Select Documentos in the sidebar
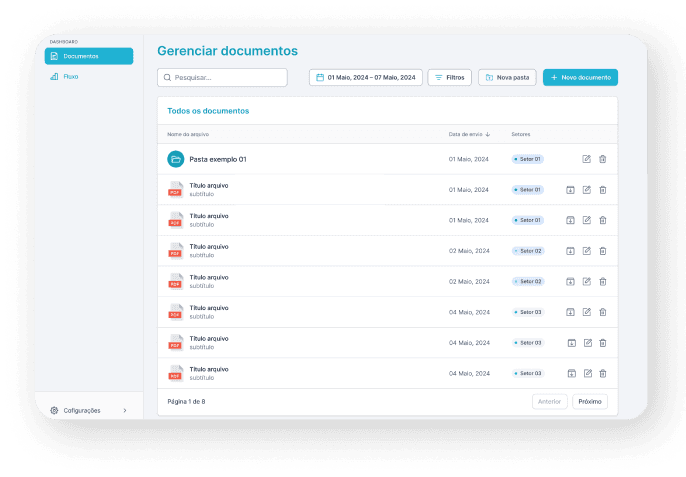Screen dimensions: 686x477 (88, 56)
